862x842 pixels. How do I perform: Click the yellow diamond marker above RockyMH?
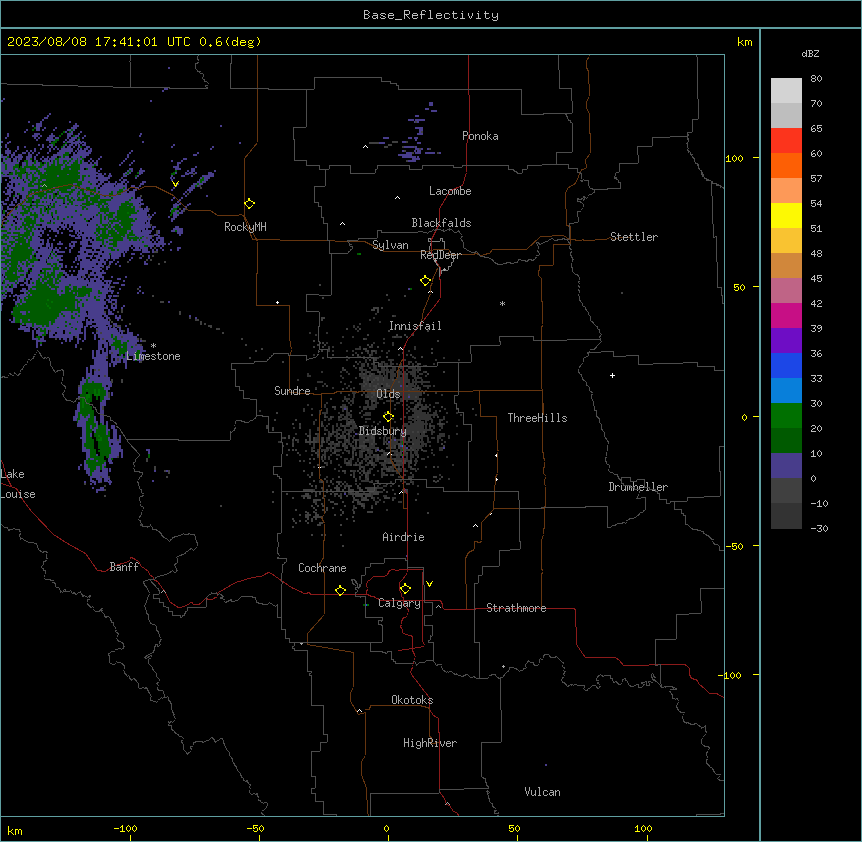click(x=249, y=204)
